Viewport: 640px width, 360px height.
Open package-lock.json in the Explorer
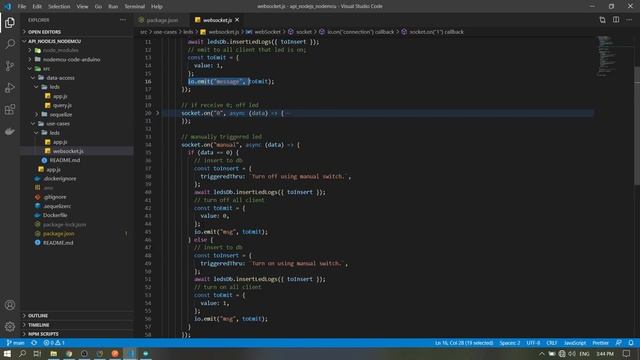(x=64, y=224)
